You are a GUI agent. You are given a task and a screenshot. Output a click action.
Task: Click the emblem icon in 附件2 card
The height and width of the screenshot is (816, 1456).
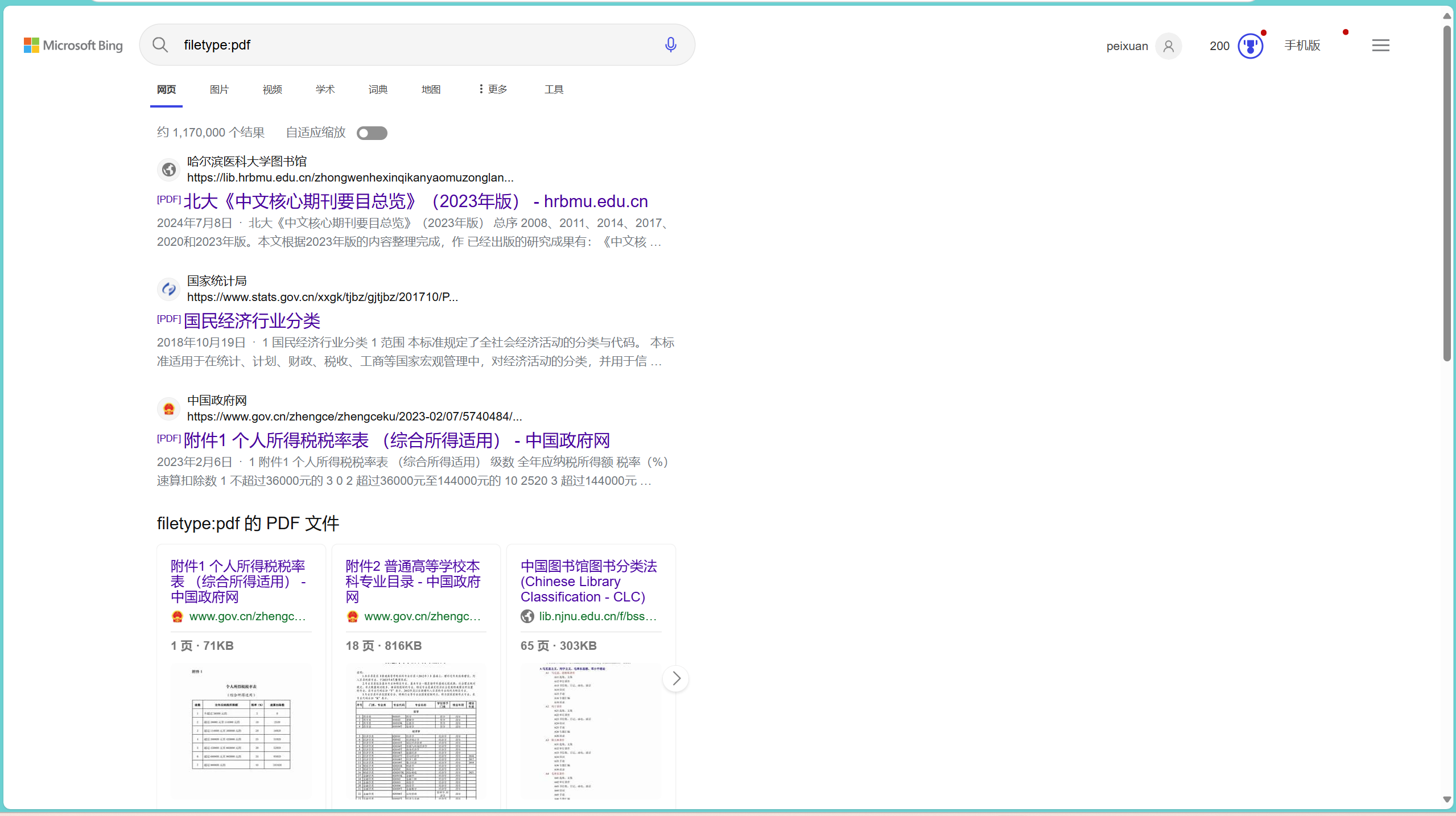pos(352,616)
